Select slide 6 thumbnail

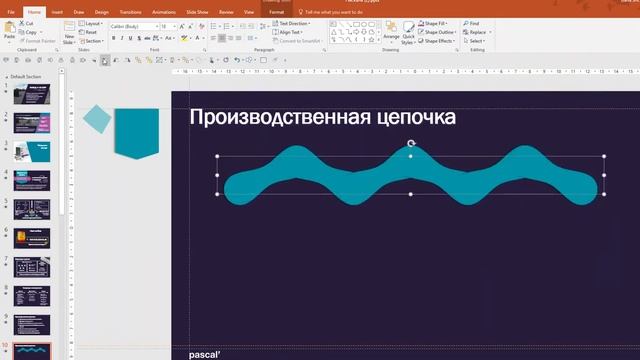(32, 238)
